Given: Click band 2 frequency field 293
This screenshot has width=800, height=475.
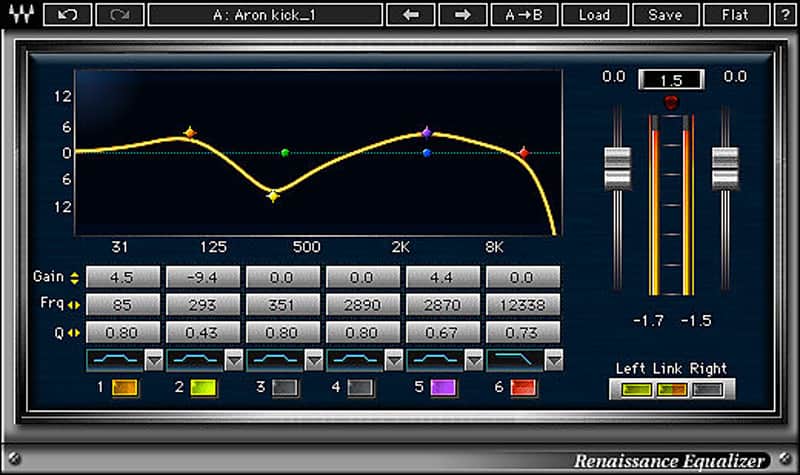Looking at the screenshot, I should [203, 305].
